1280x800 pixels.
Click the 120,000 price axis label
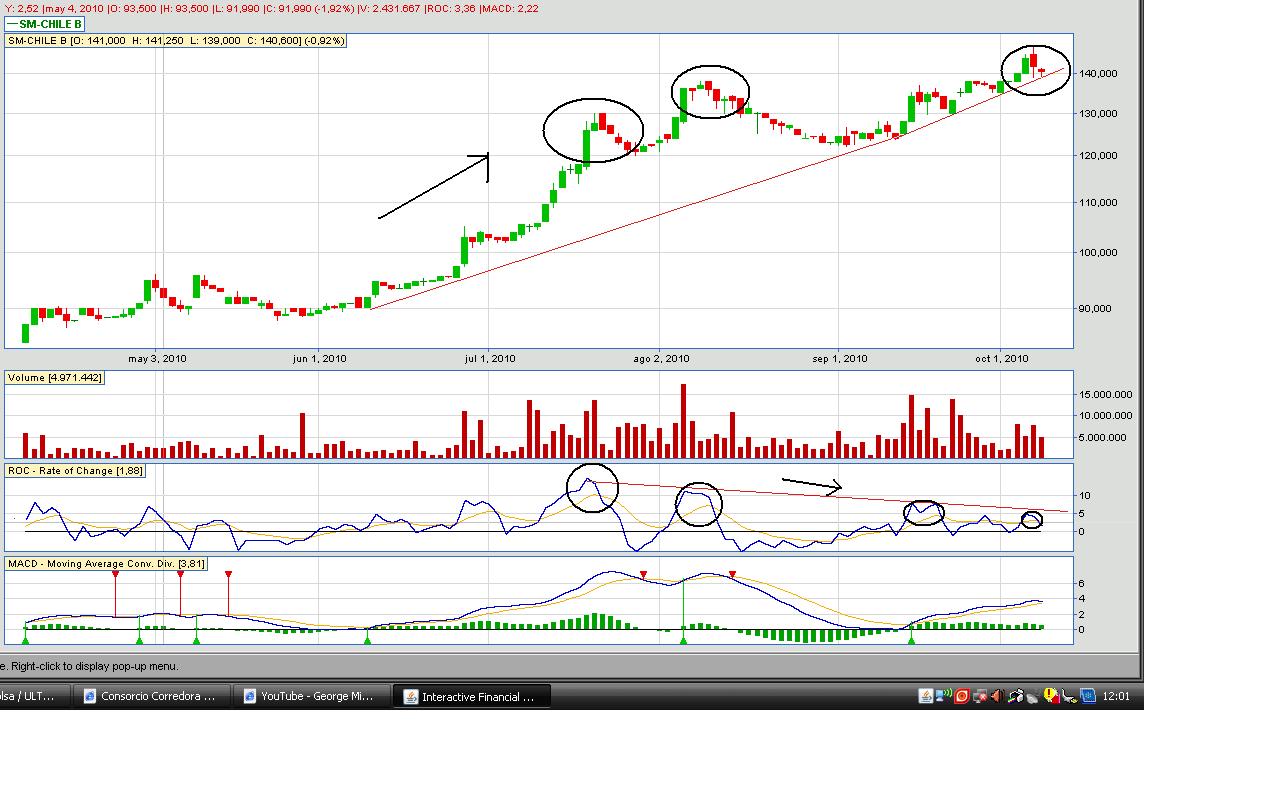click(1097, 156)
